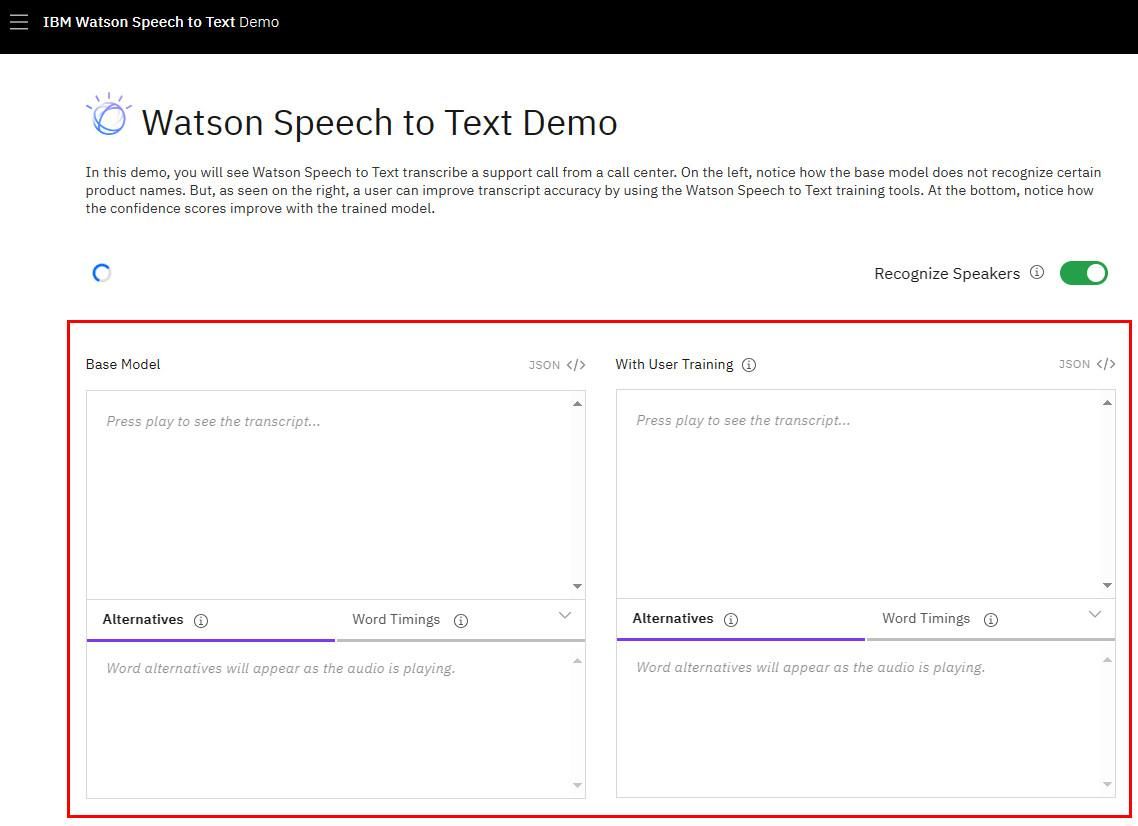Click User Training transcript scroll down arrow
The image size is (1138, 826).
click(x=1108, y=585)
